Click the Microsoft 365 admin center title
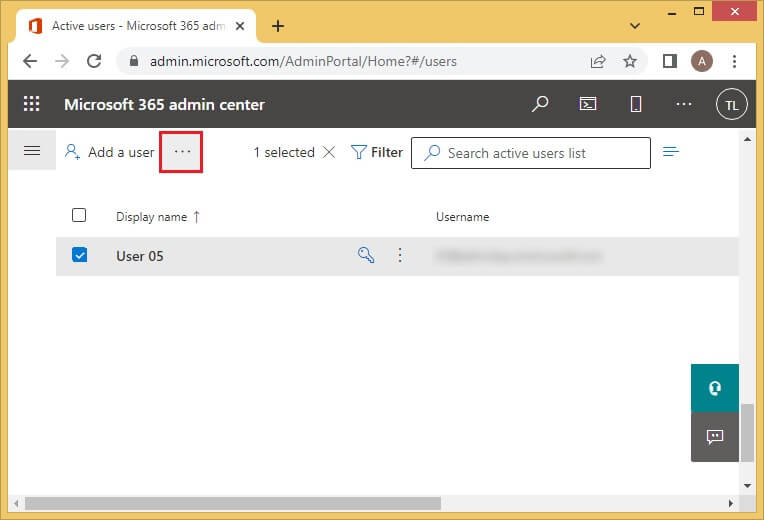The width and height of the screenshot is (764, 520). (164, 104)
